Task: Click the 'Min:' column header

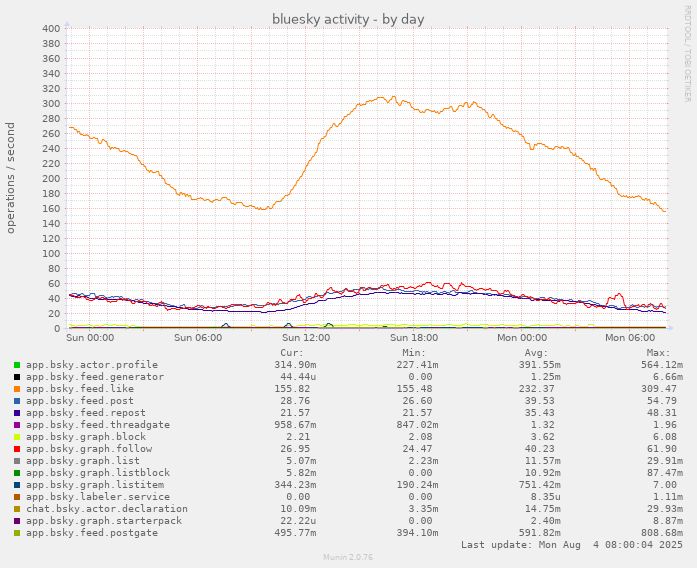Action: click(414, 353)
